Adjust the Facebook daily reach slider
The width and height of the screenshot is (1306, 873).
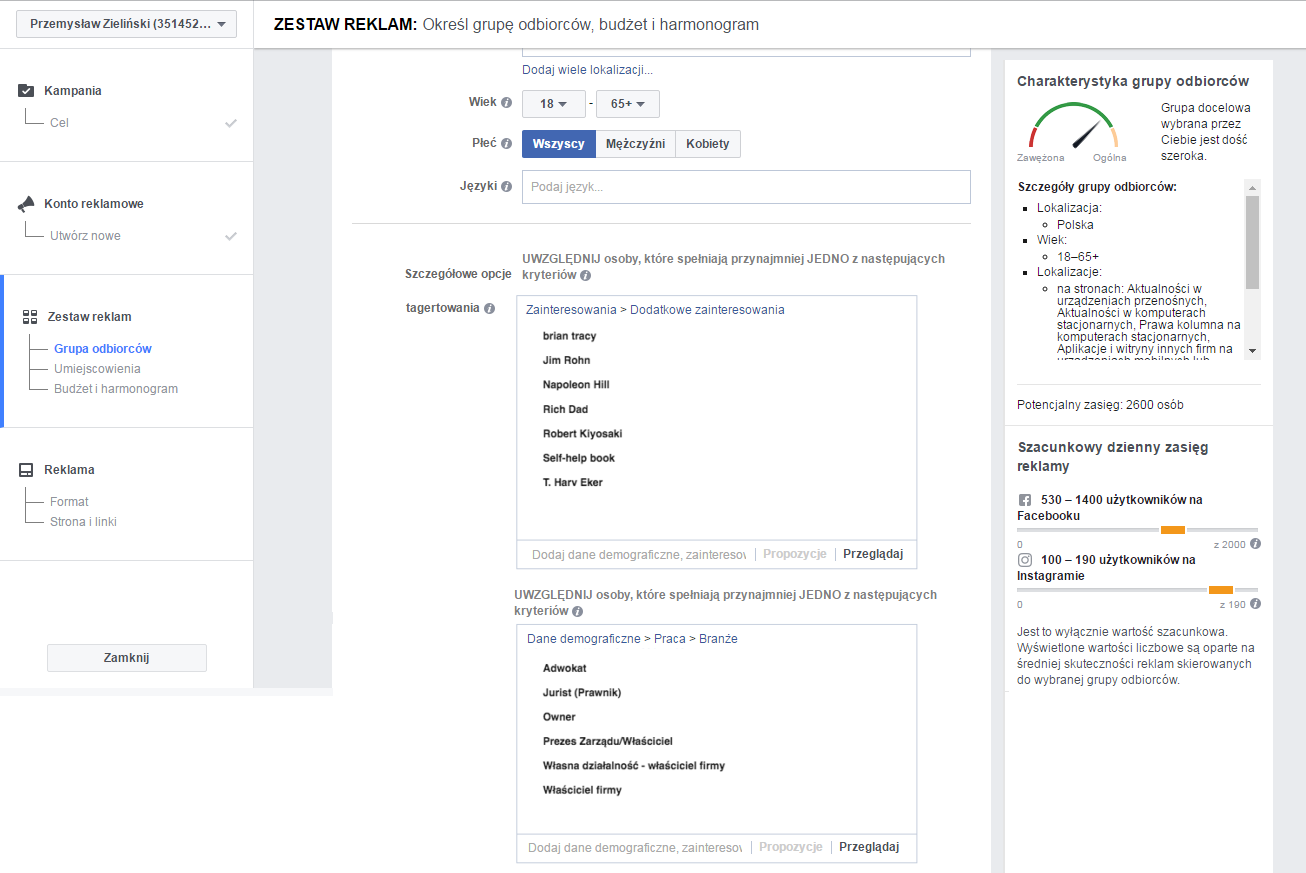1172,531
